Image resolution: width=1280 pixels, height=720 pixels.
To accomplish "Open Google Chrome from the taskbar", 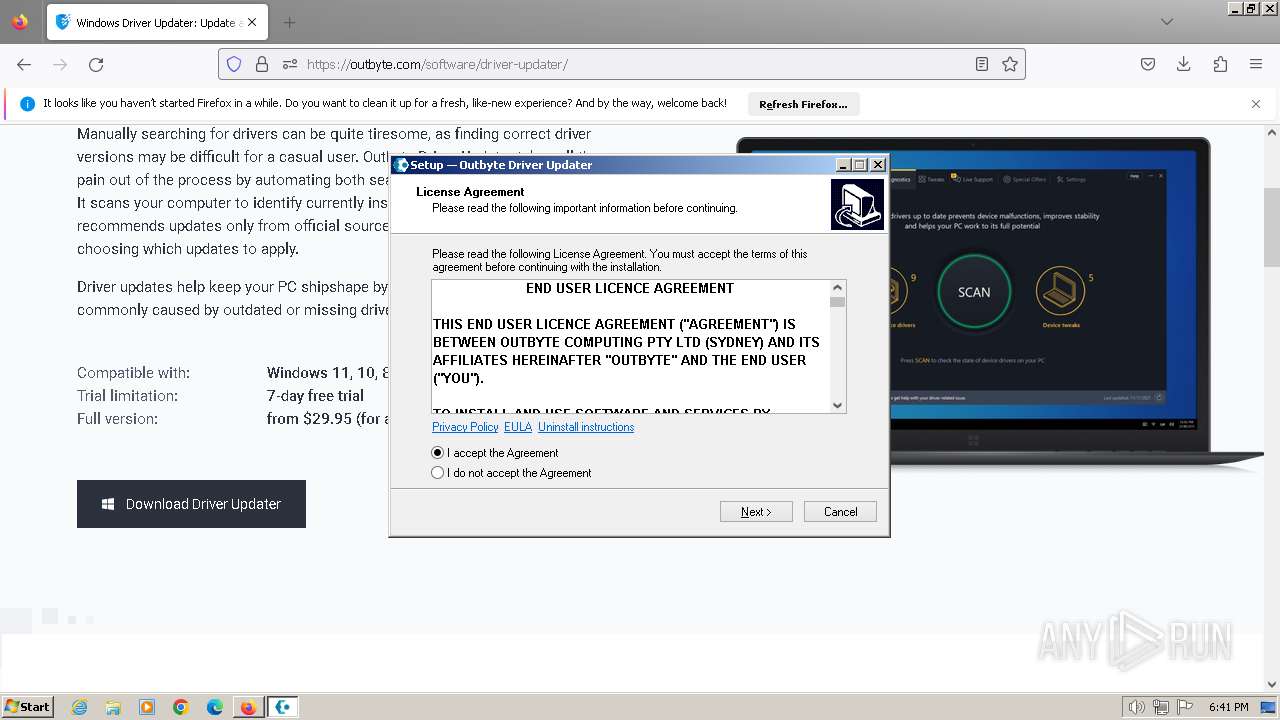I will tap(181, 707).
